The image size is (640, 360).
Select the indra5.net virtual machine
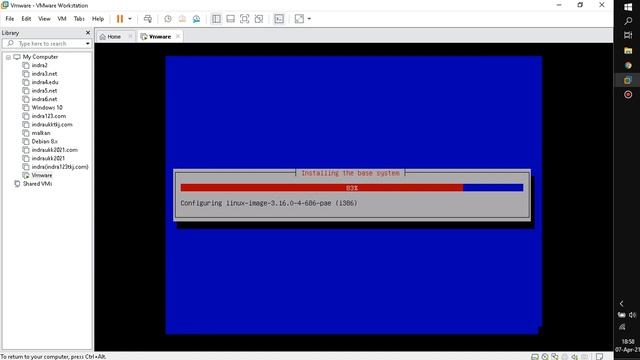[x=44, y=91]
